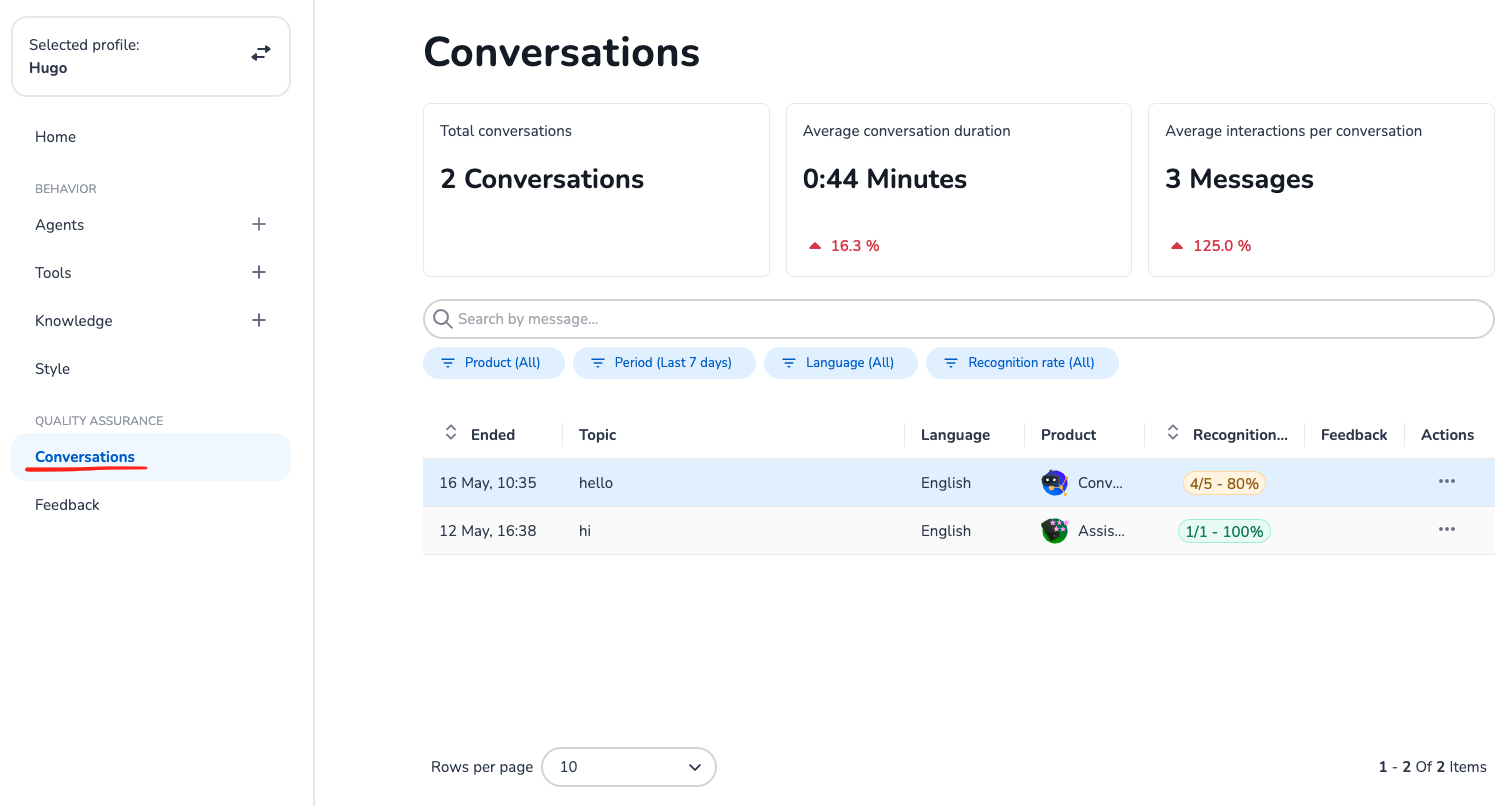Open the Feedback page in sidebar
The width and height of the screenshot is (1510, 806).
[67, 505]
